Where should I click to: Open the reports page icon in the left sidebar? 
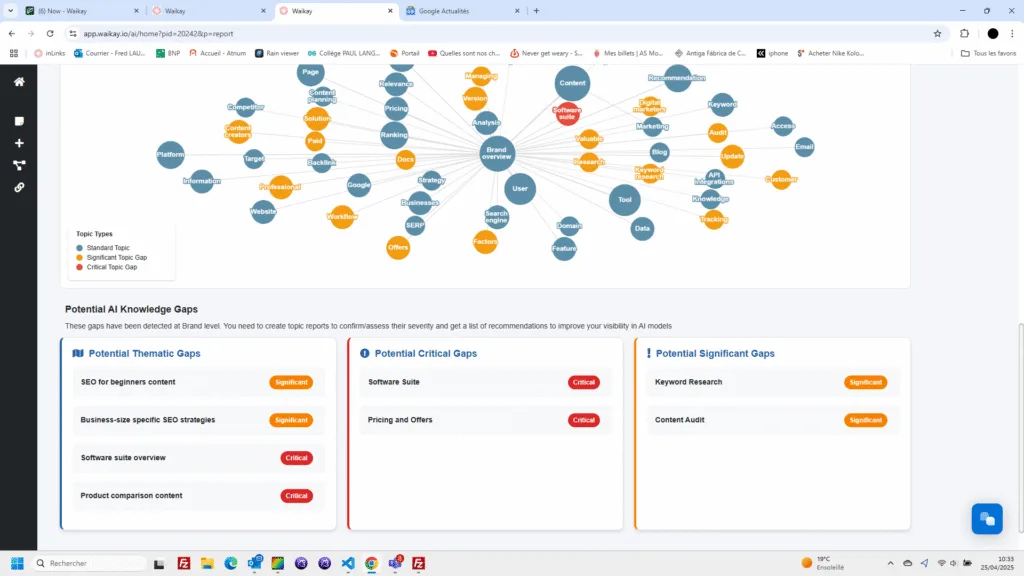(18, 121)
